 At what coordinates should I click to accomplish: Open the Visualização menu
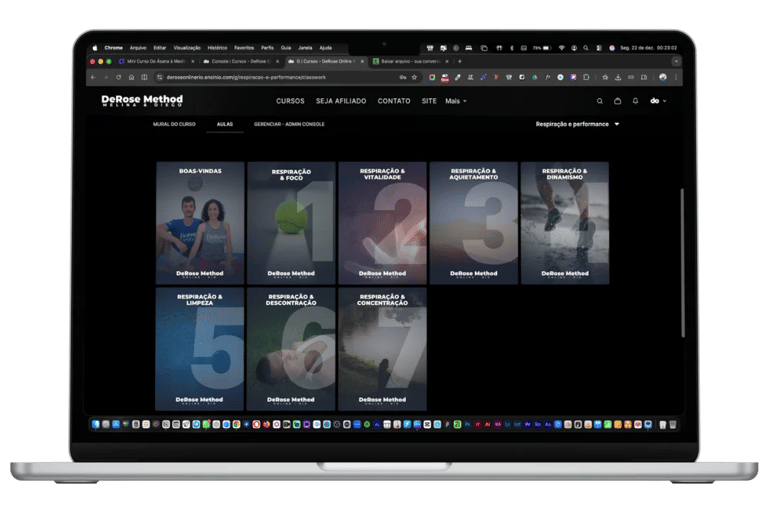click(x=187, y=48)
